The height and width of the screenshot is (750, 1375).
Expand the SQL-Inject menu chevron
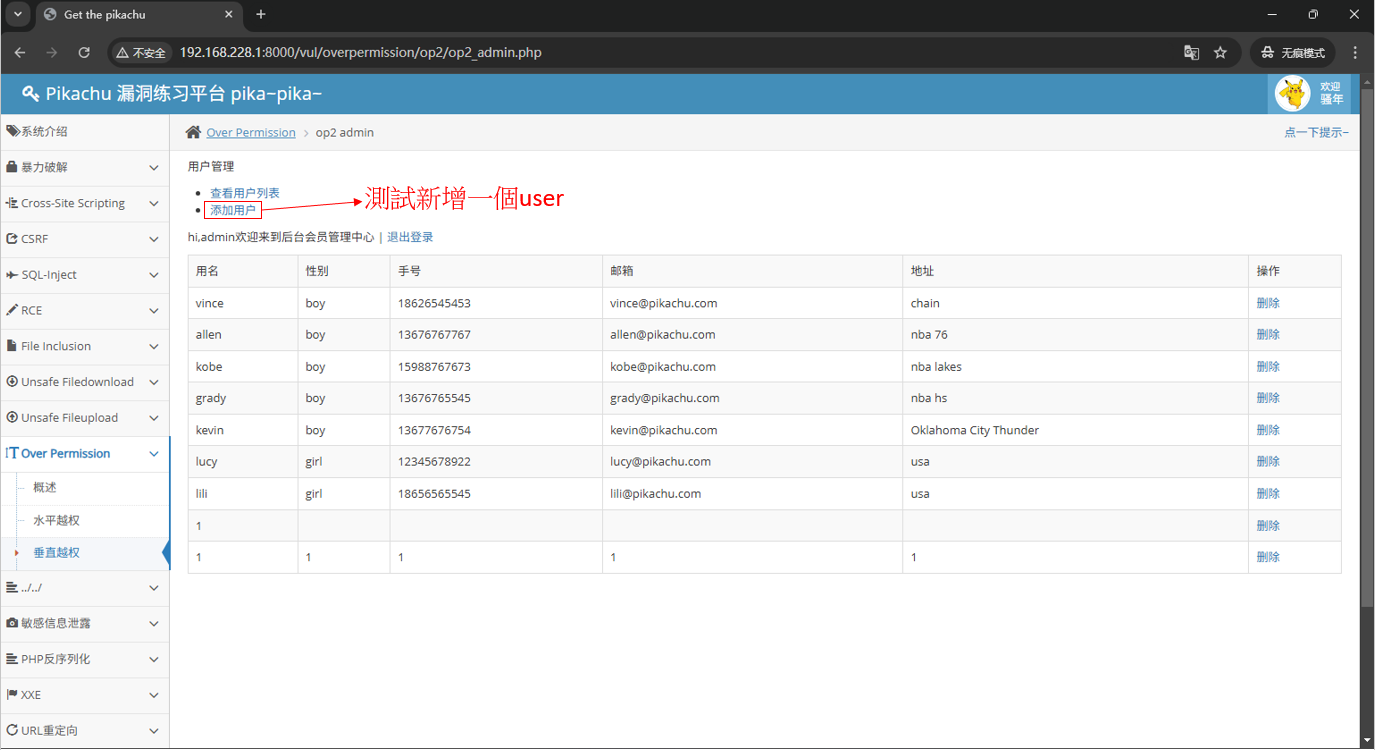(x=154, y=275)
